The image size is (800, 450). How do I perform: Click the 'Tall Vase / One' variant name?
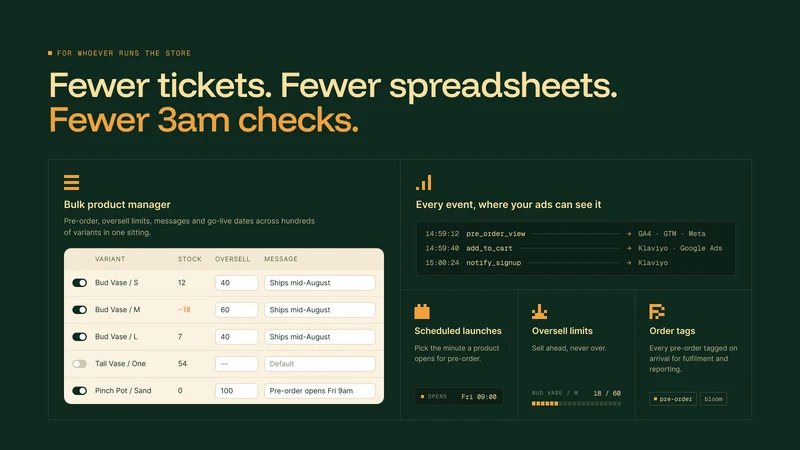(120, 364)
